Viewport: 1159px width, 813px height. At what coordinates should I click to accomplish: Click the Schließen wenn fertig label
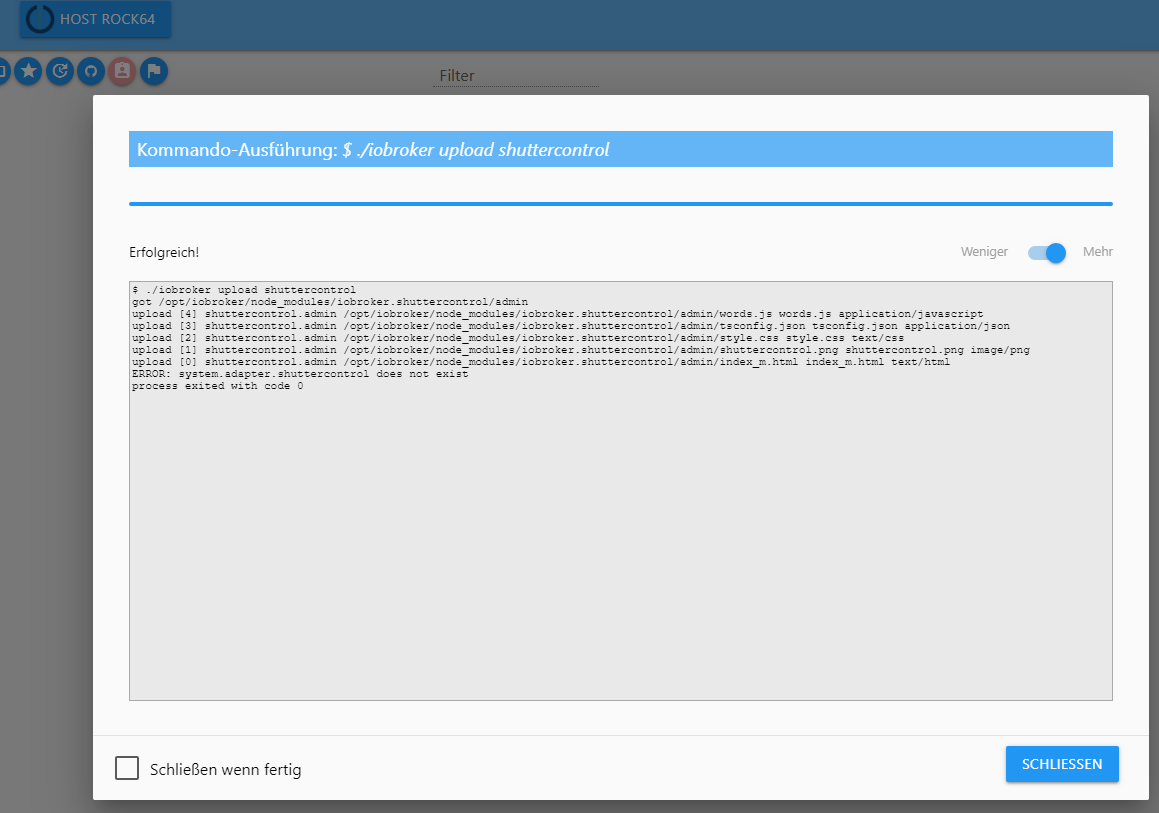click(225, 769)
